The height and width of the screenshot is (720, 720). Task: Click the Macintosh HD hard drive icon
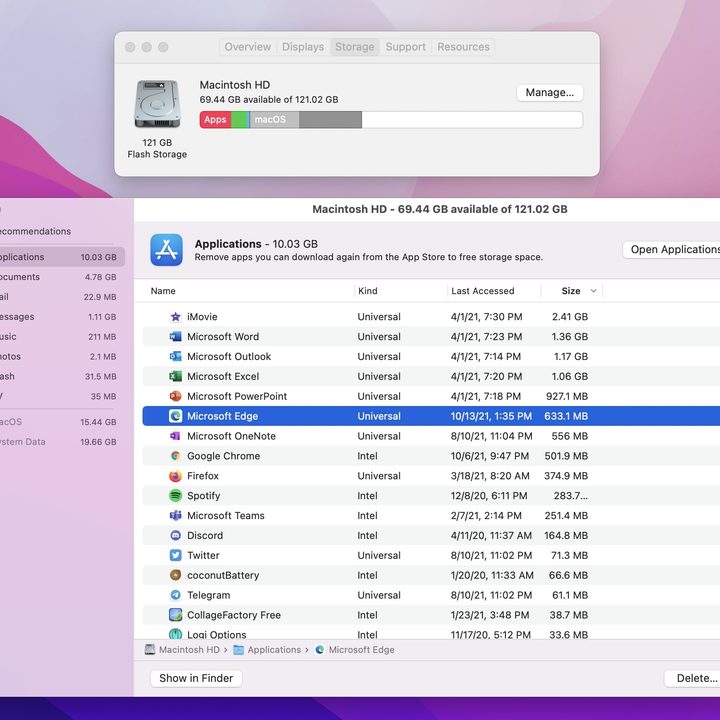(157, 104)
